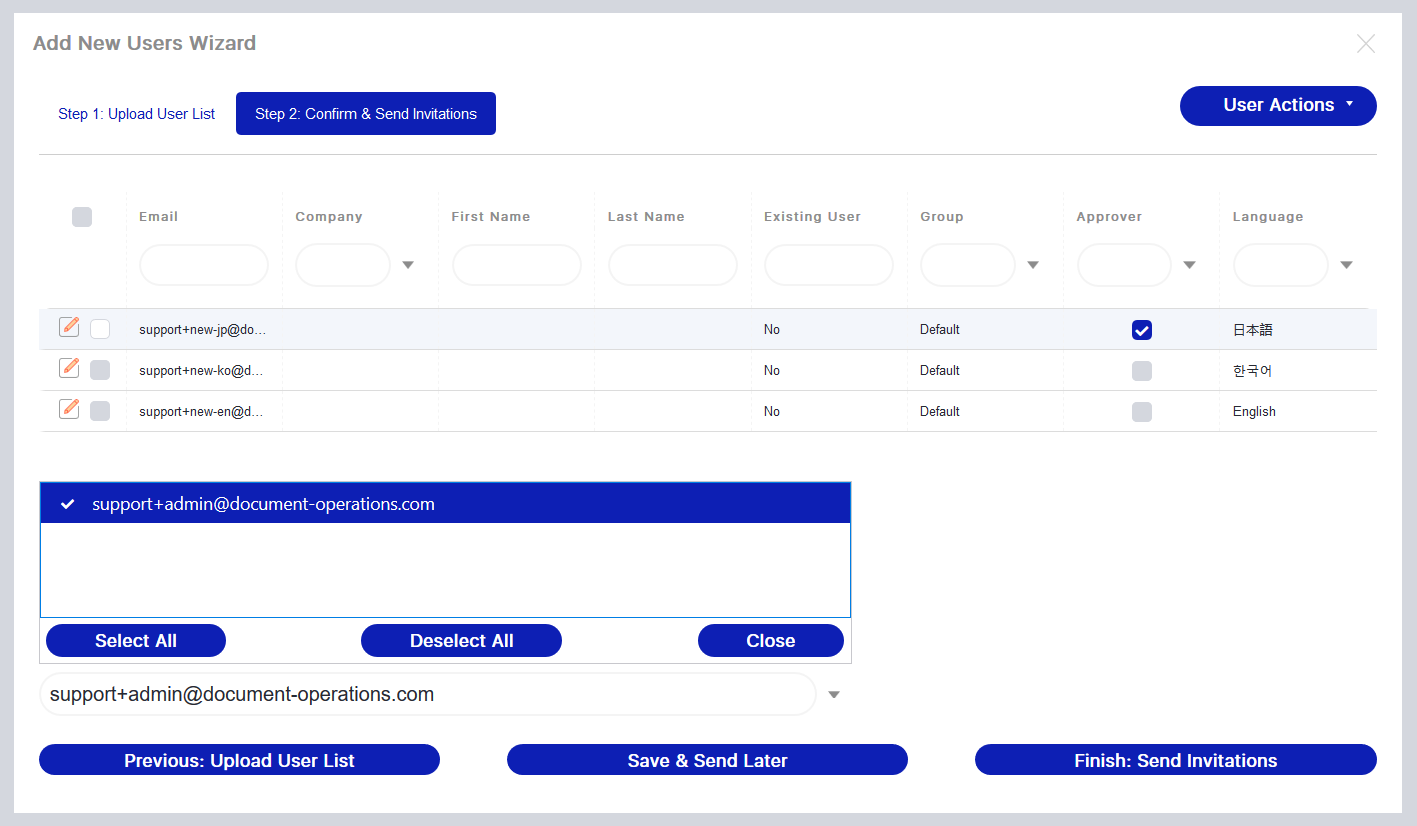Viewport: 1417px width, 826px height.
Task: Deselect support+admin@document-operations.com in the list
Action: [445, 504]
